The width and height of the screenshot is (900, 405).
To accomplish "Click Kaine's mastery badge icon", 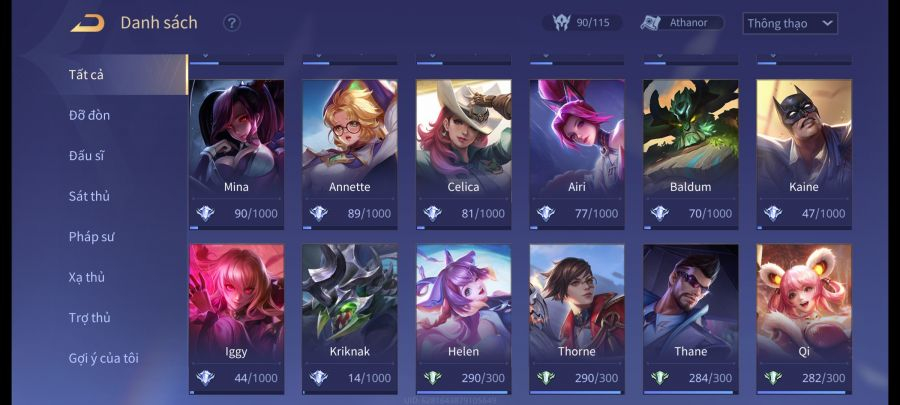I will coord(773,213).
